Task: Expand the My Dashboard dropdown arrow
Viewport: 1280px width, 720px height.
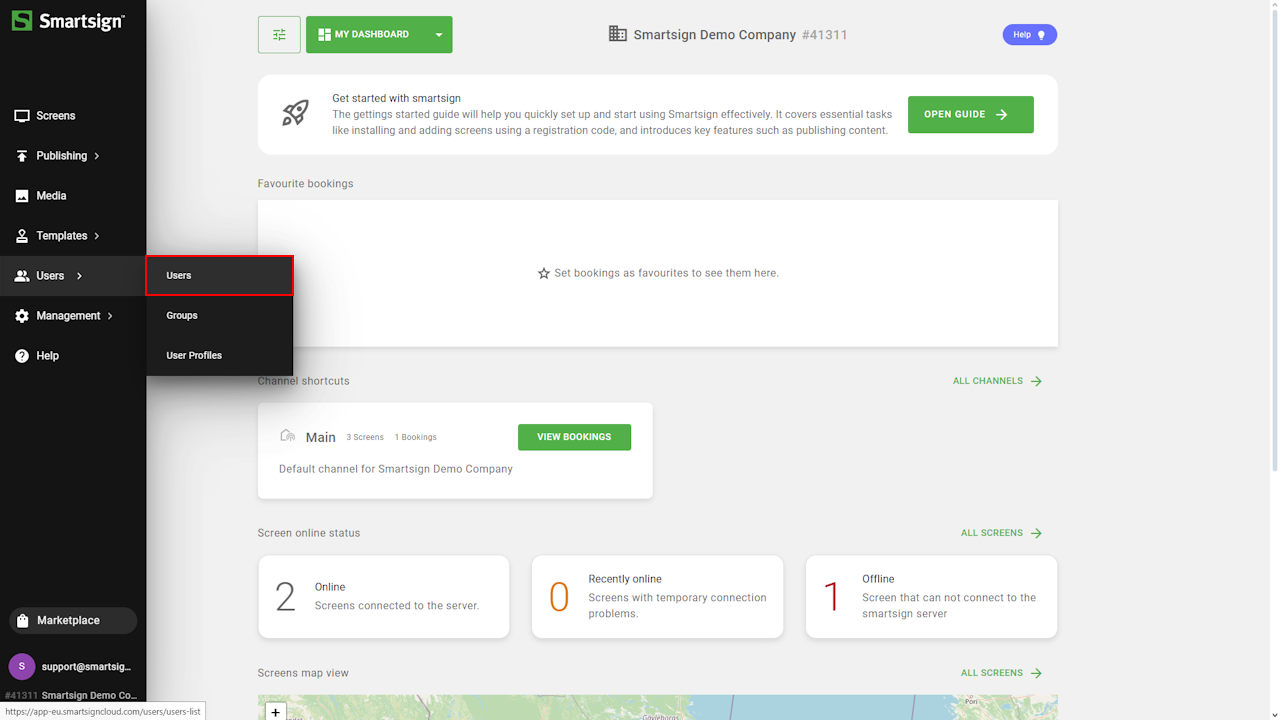Action: (438, 35)
